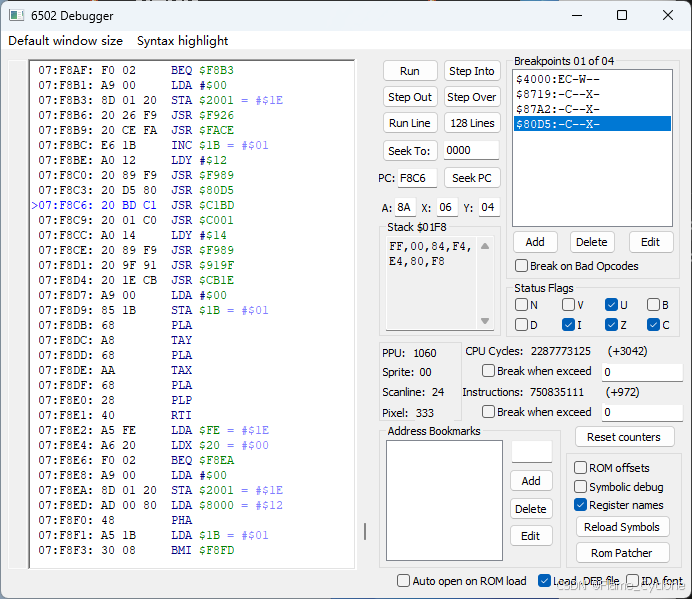Click the Stack contents text box
The width and height of the screenshot is (692, 599).
tap(431, 283)
